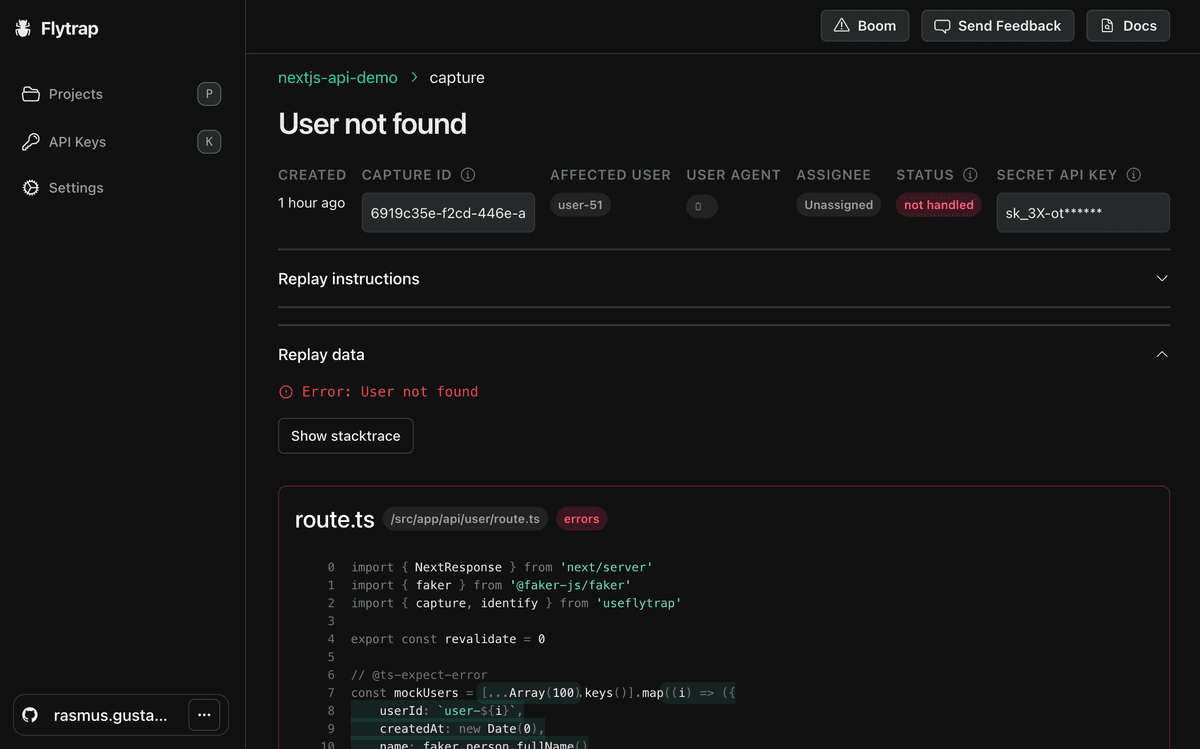Viewport: 1200px width, 749px height.
Task: Open the Unassigned assignee dropdown
Action: click(838, 205)
